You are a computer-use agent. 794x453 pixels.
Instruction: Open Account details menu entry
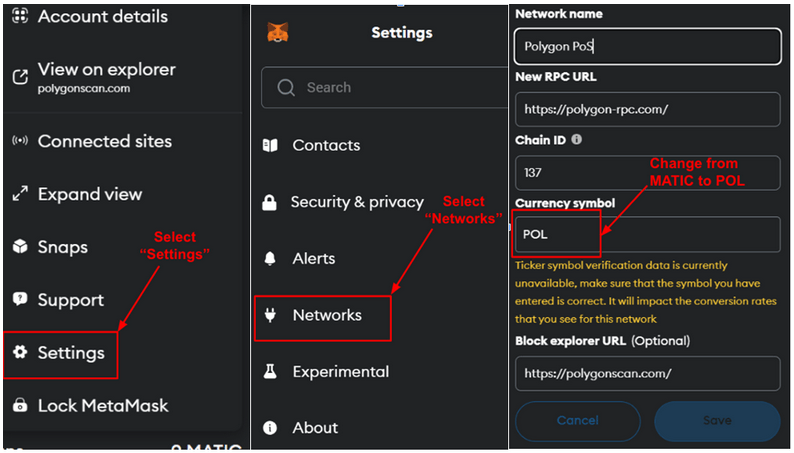point(102,17)
